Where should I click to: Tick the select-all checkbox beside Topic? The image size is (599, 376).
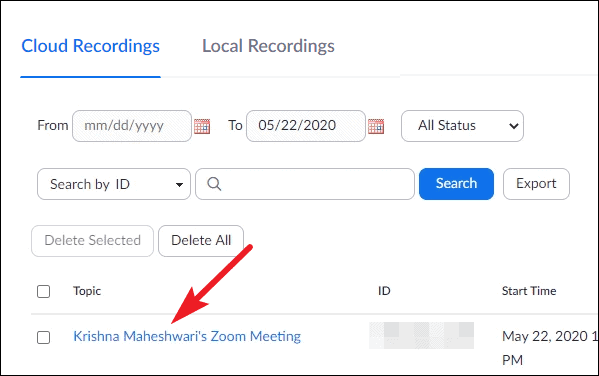(44, 291)
